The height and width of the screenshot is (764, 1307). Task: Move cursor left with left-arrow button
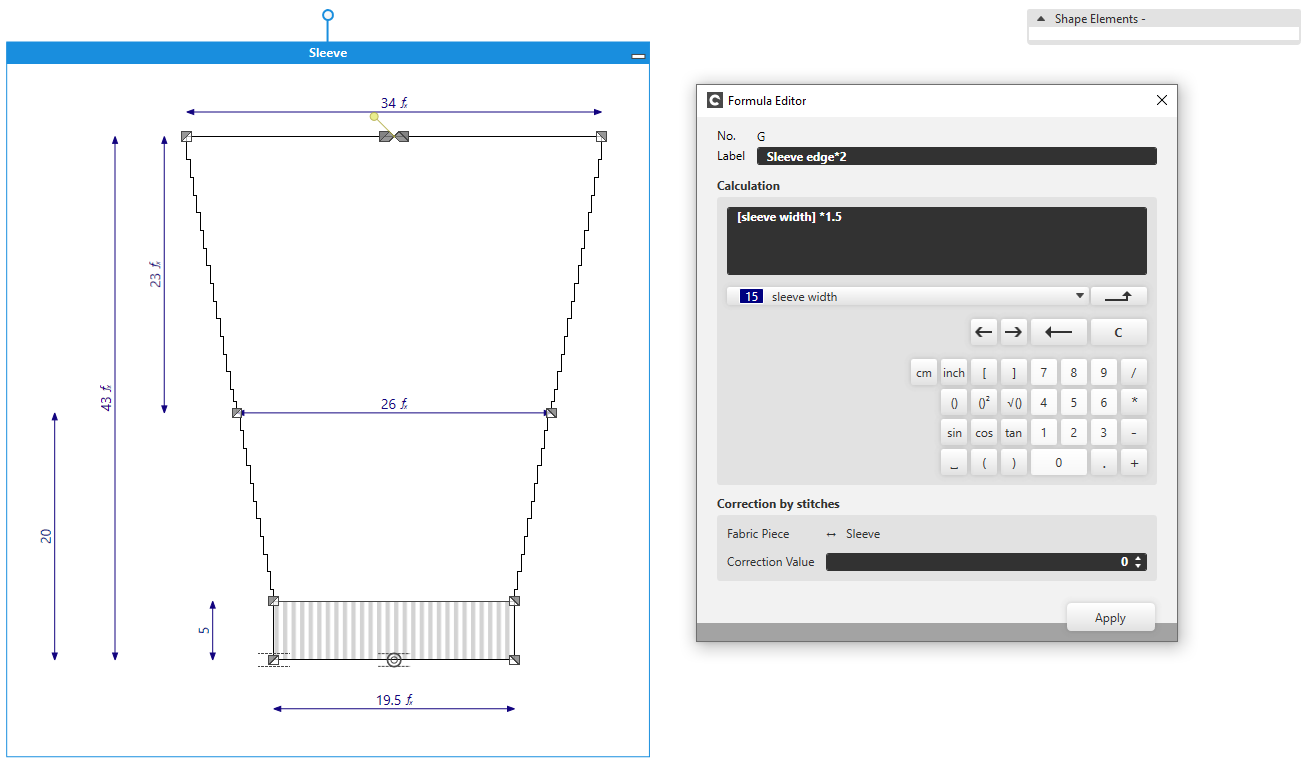pyautogui.click(x=984, y=332)
